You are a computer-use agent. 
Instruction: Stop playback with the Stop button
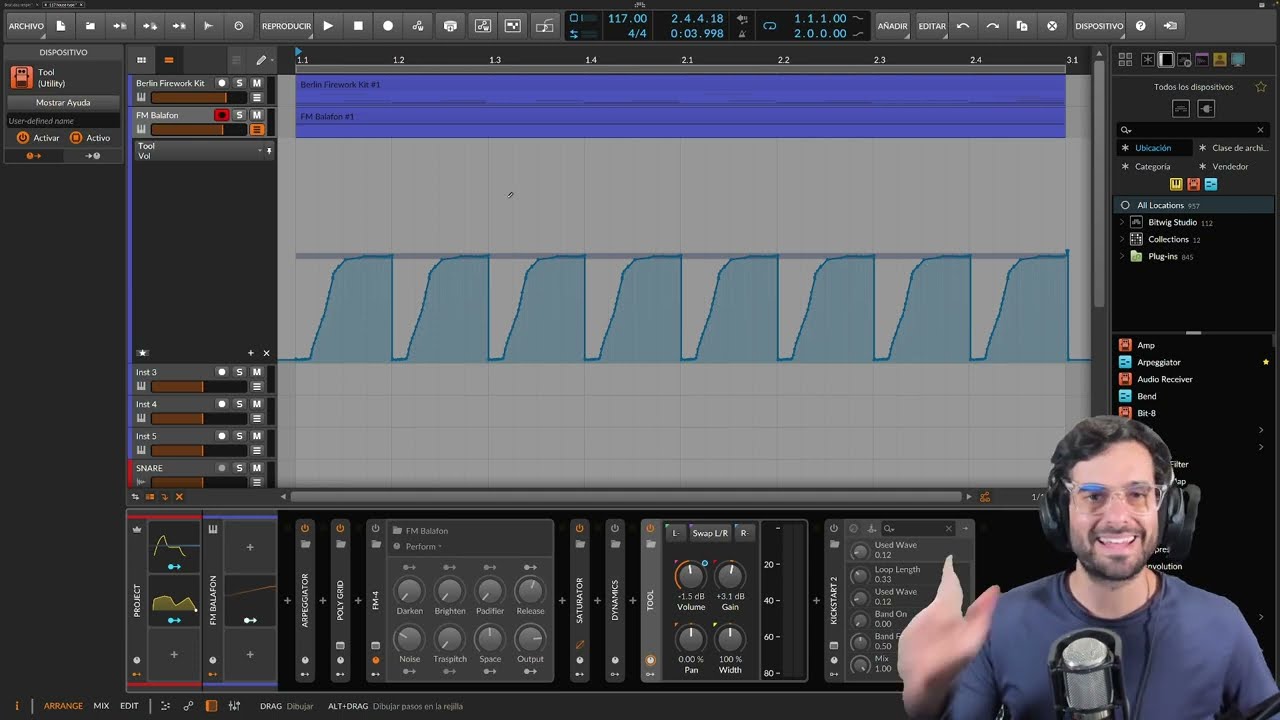358,26
